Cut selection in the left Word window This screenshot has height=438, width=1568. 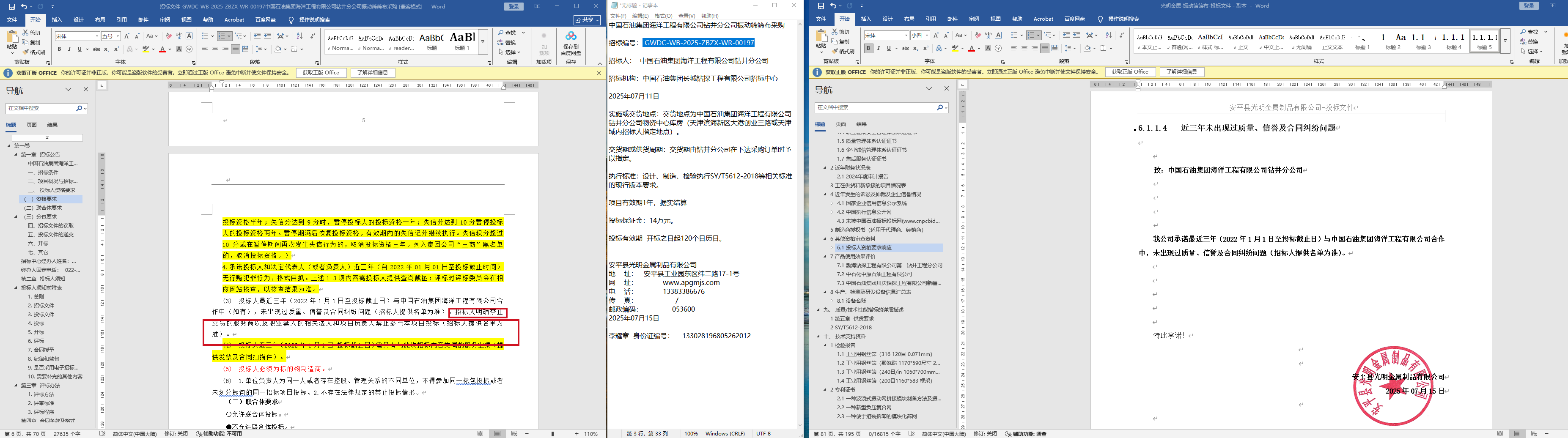coord(32,33)
